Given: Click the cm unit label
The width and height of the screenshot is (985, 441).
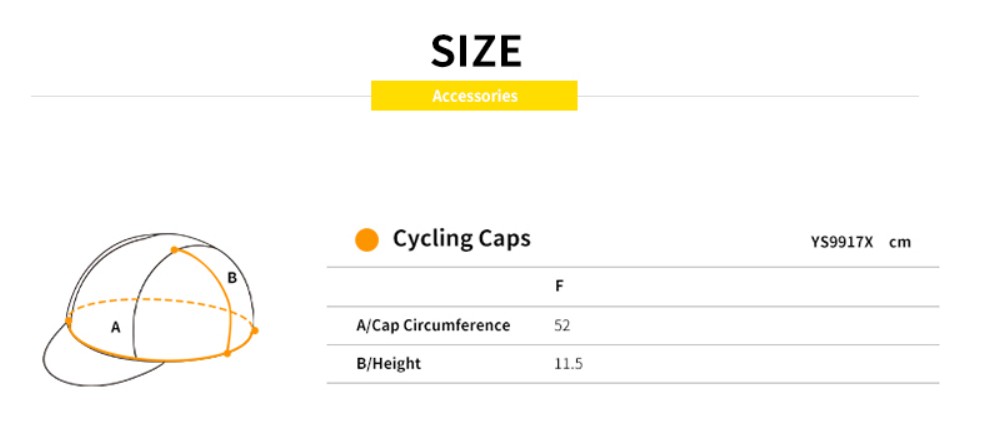Looking at the screenshot, I should coord(900,242).
